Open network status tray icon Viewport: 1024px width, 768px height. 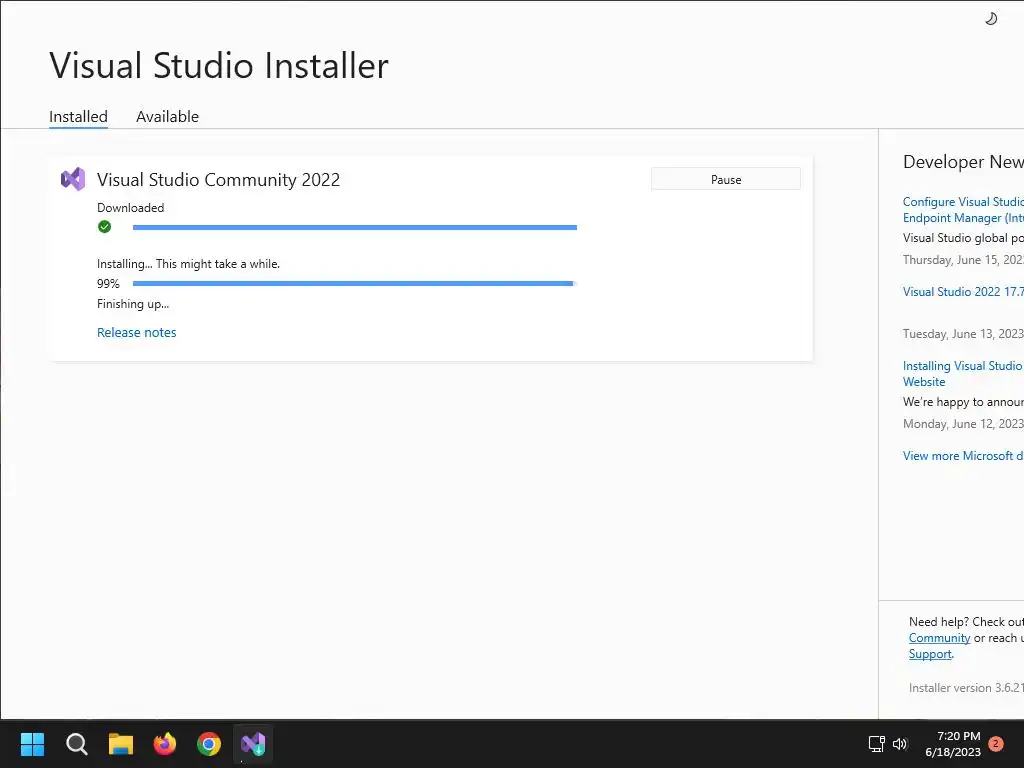click(876, 744)
